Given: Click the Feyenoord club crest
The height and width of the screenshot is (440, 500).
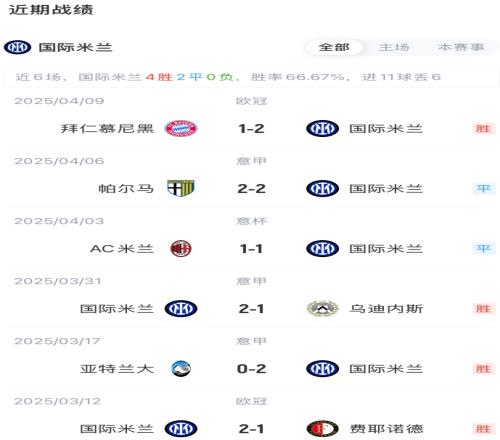Looking at the screenshot, I should click(322, 429).
